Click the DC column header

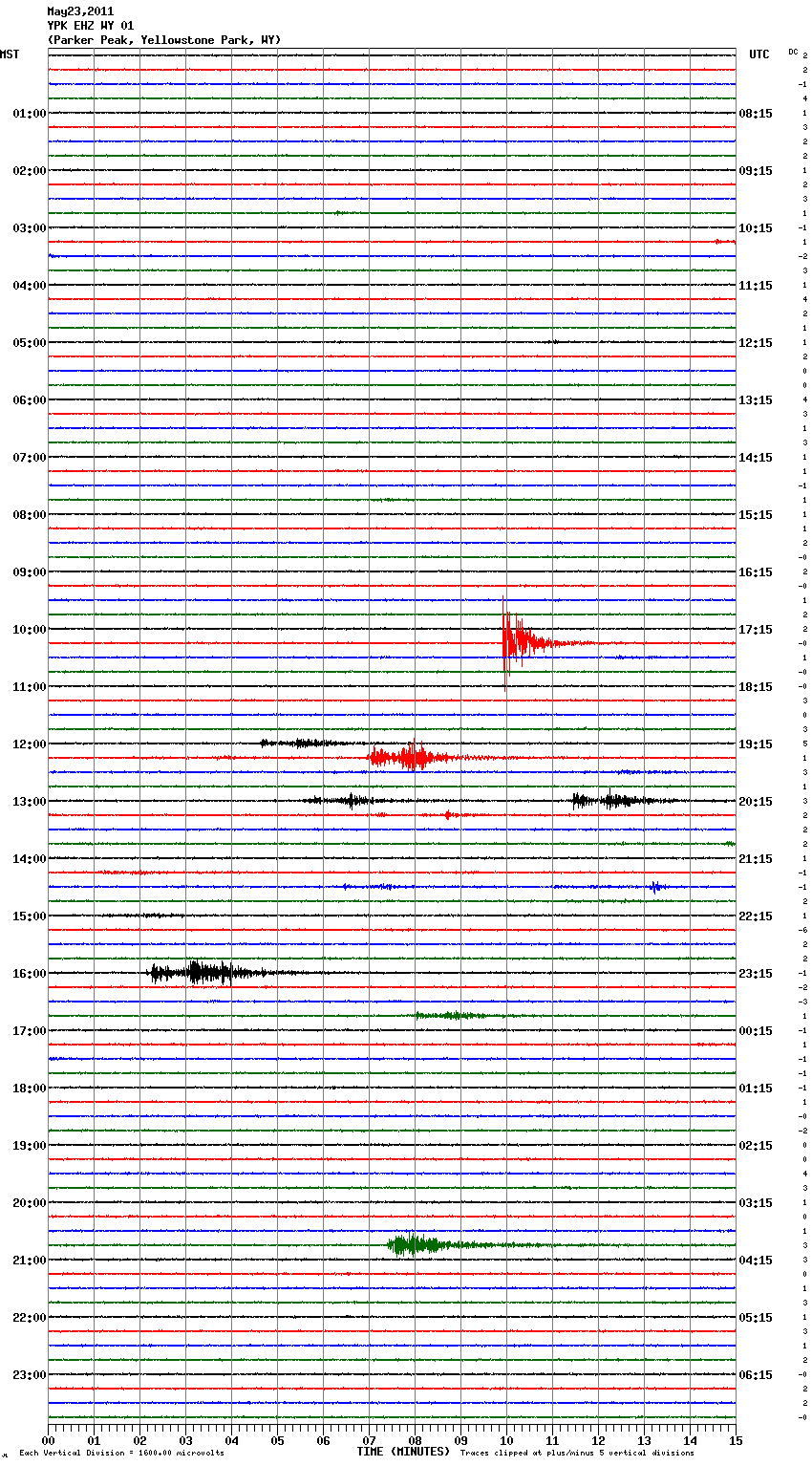coord(793,52)
